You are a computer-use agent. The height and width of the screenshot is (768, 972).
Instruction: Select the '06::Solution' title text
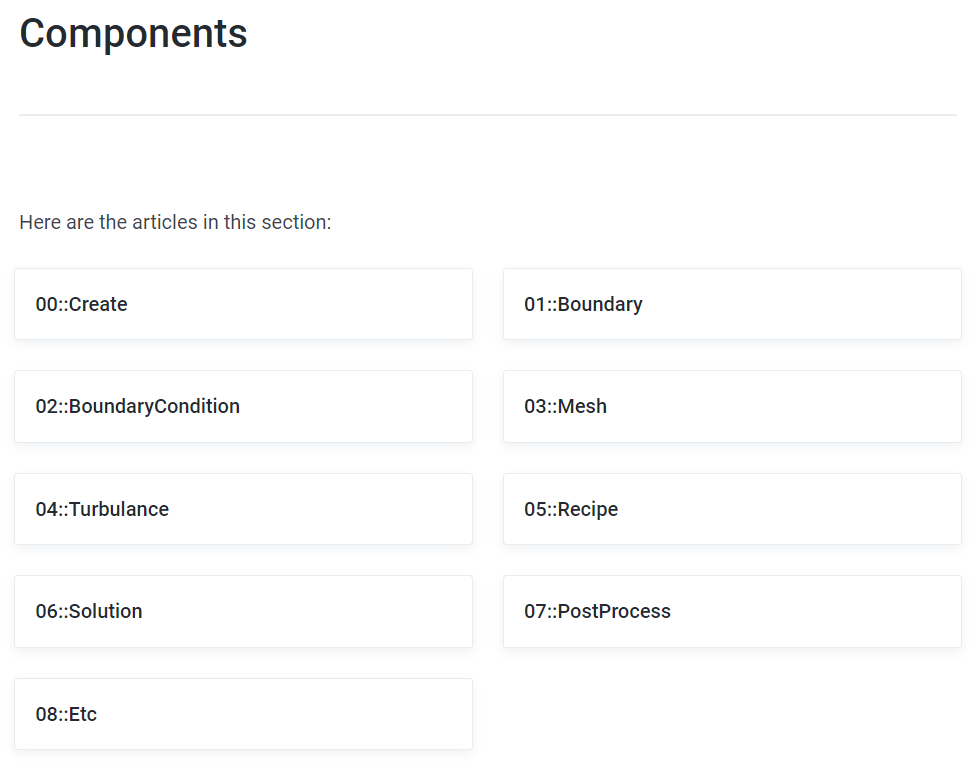[89, 611]
